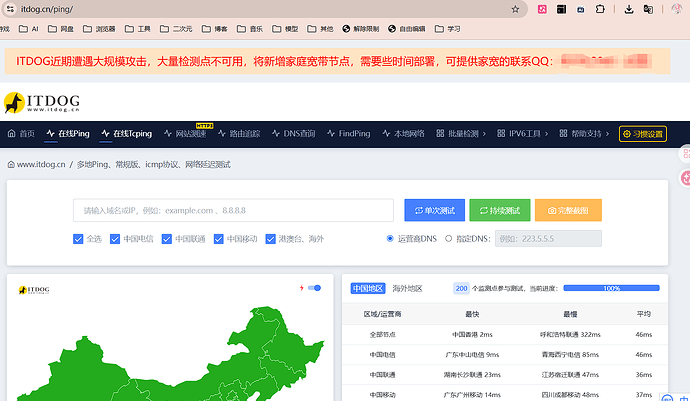Open the 其他 bookmarks folder

point(320,29)
